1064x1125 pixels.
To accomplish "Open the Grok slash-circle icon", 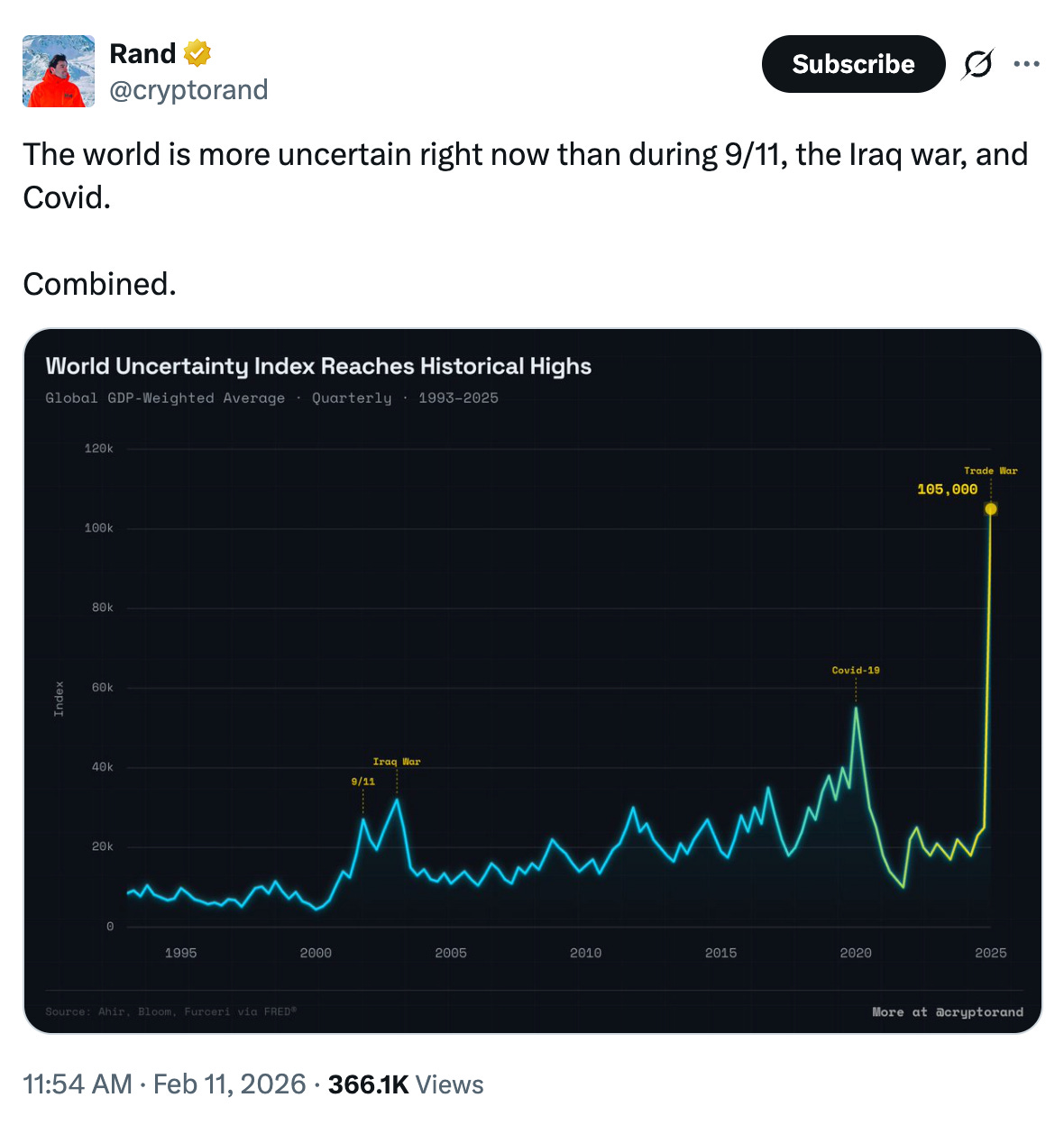I will click(977, 64).
